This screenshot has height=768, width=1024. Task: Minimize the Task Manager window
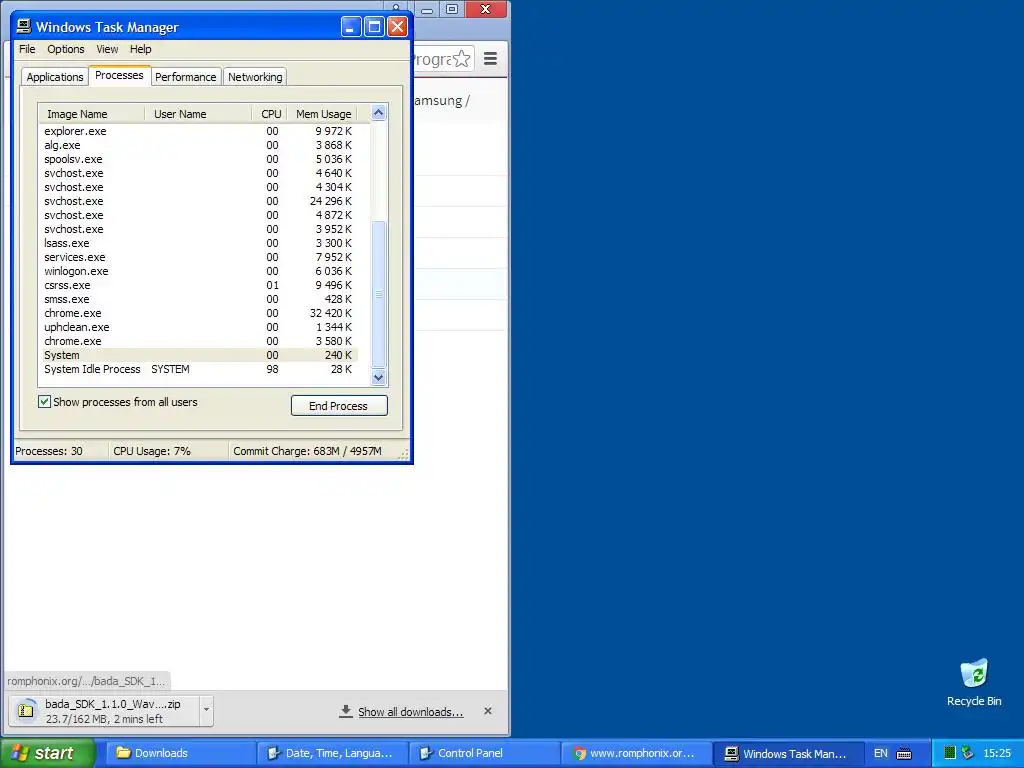[x=351, y=27]
